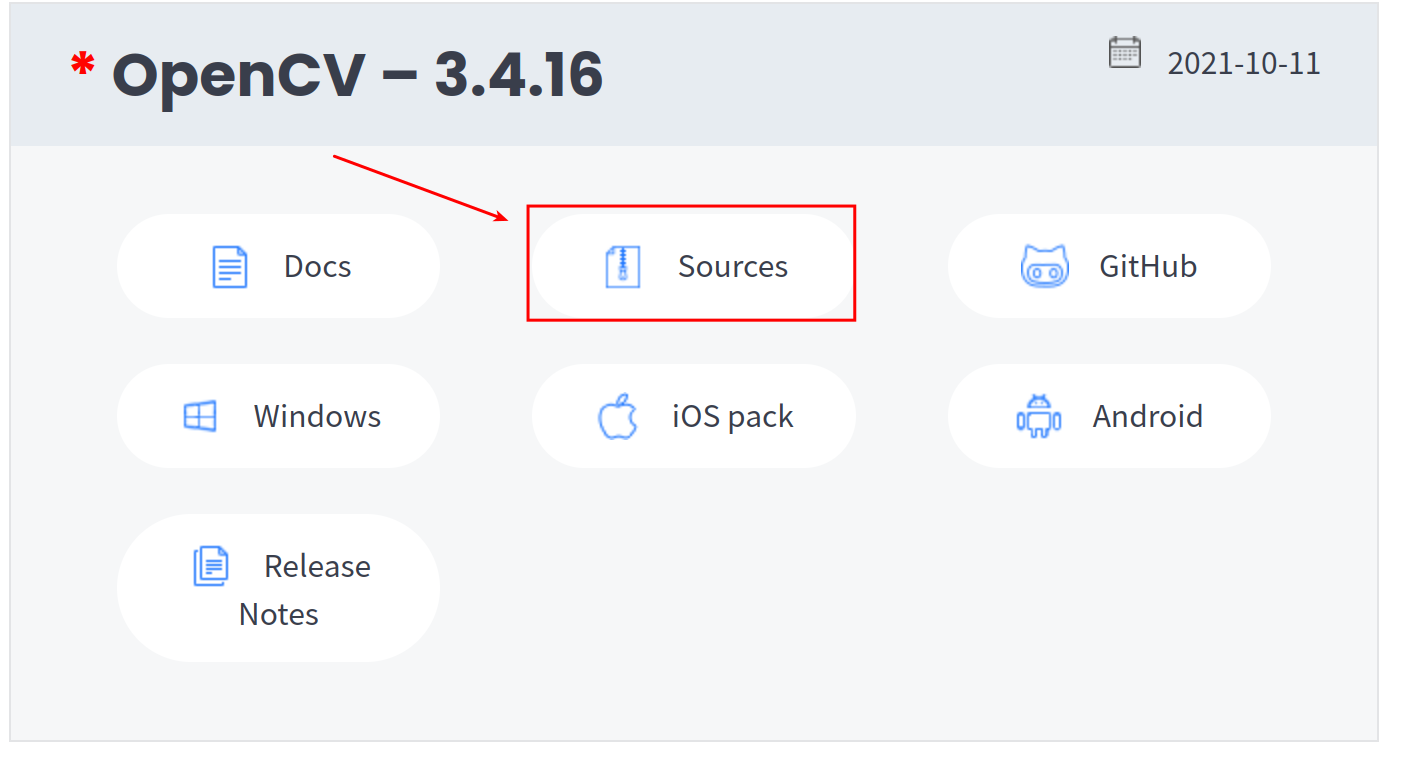Click the Apple logo icon
1410x757 pixels.
(x=618, y=416)
